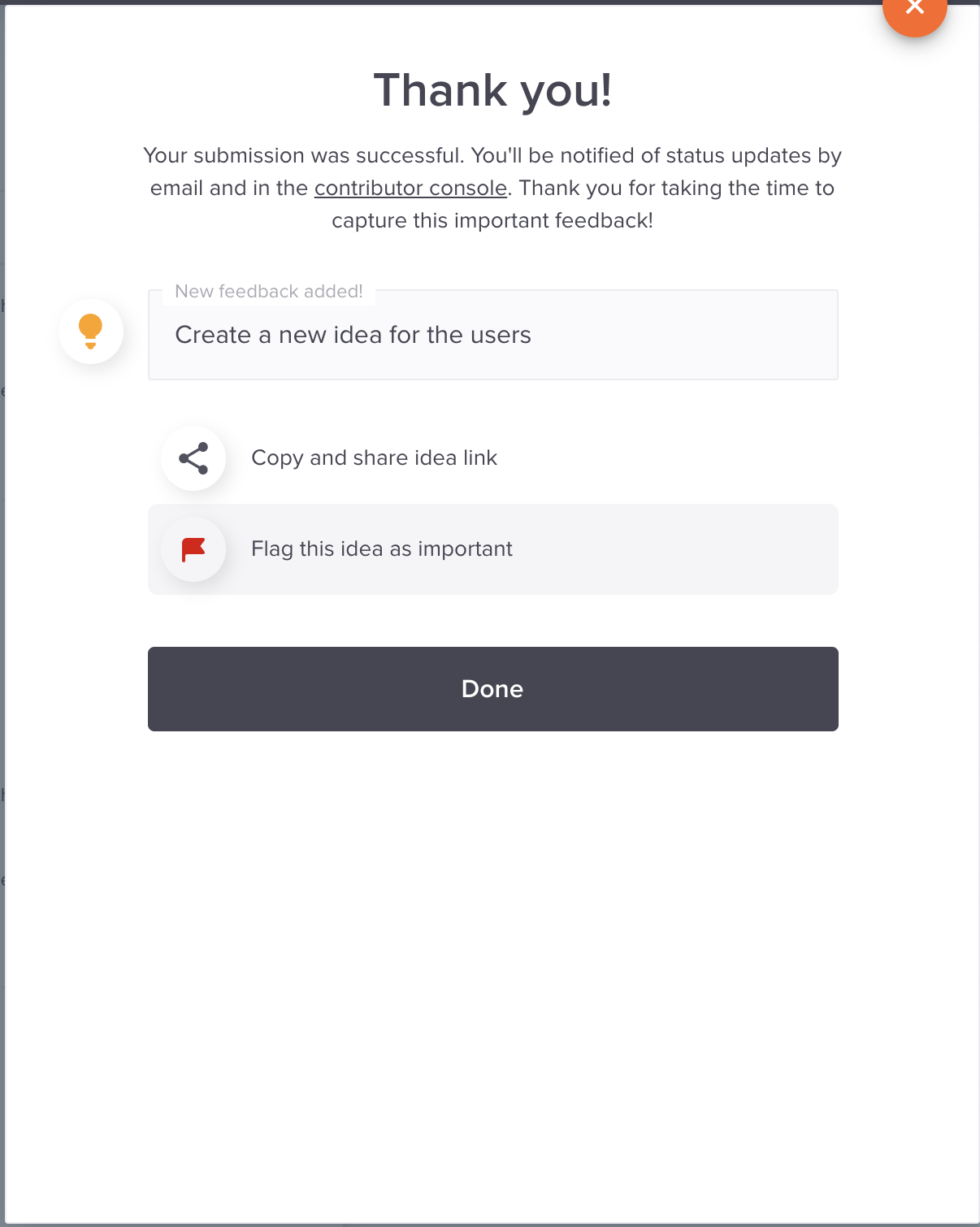The width and height of the screenshot is (980, 1227).
Task: Click 'Your submission was successful' sentence
Action: (303, 155)
